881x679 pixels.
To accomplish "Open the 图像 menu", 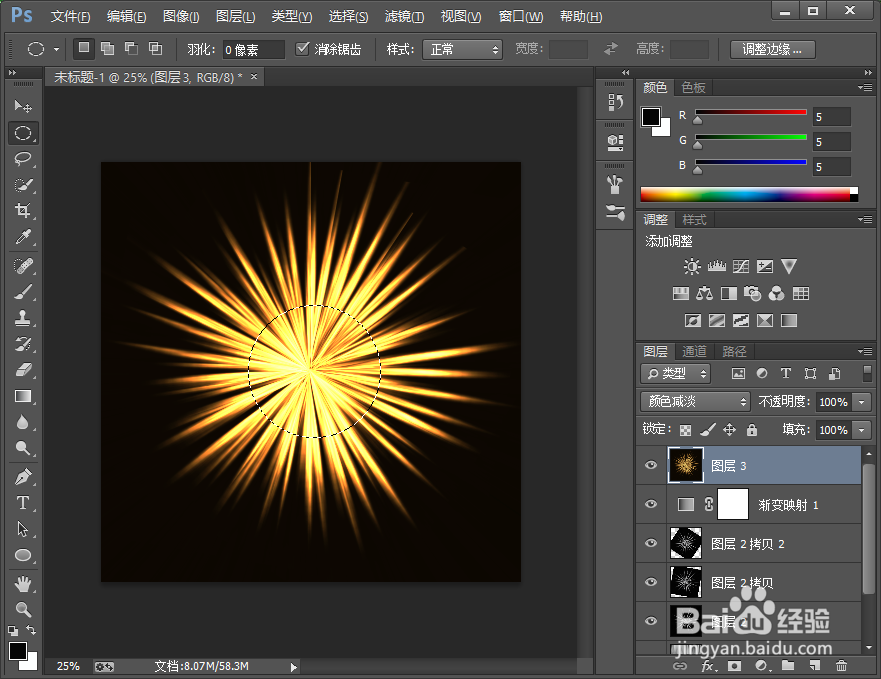I will tap(181, 17).
